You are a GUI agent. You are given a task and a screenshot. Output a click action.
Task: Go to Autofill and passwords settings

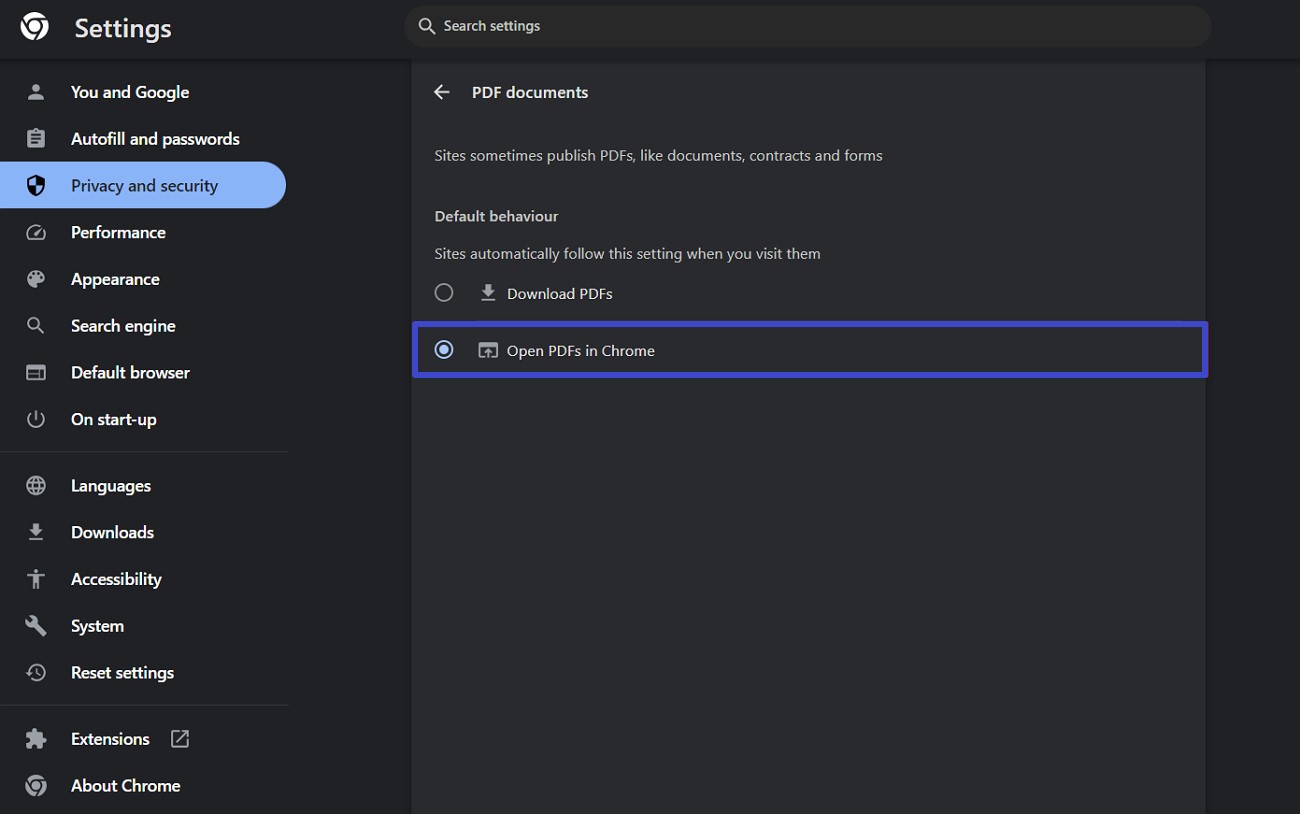click(155, 139)
